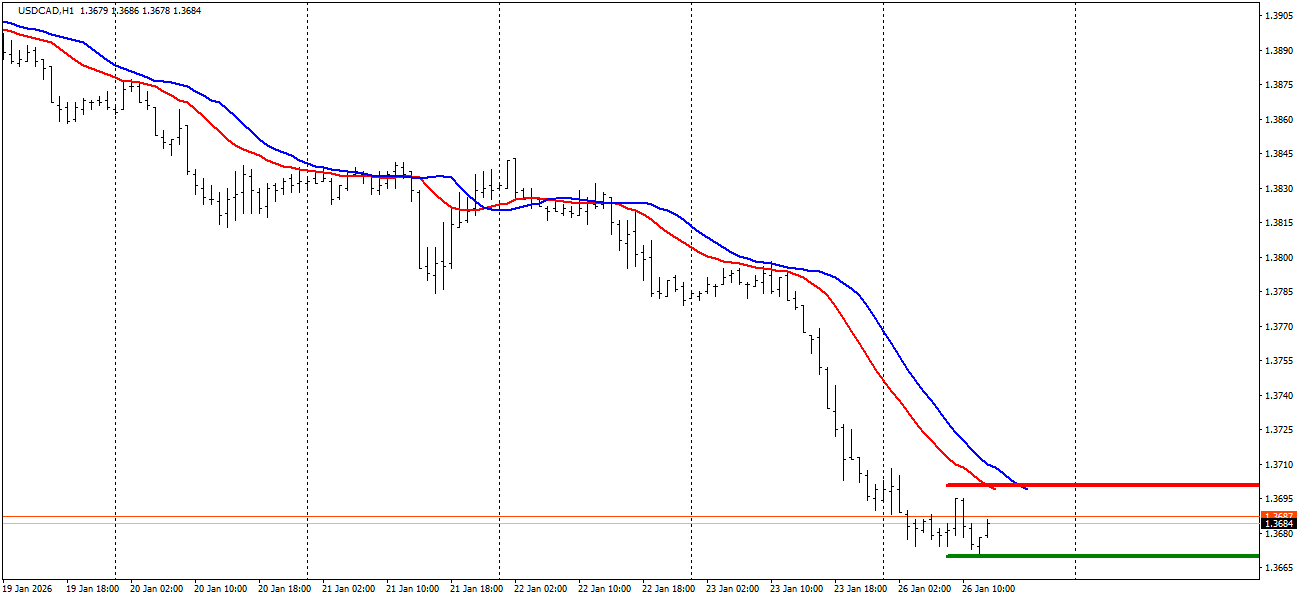Click the "1.3755" price scale label
Viewport: 1300px width, 600px height.
1279,361
